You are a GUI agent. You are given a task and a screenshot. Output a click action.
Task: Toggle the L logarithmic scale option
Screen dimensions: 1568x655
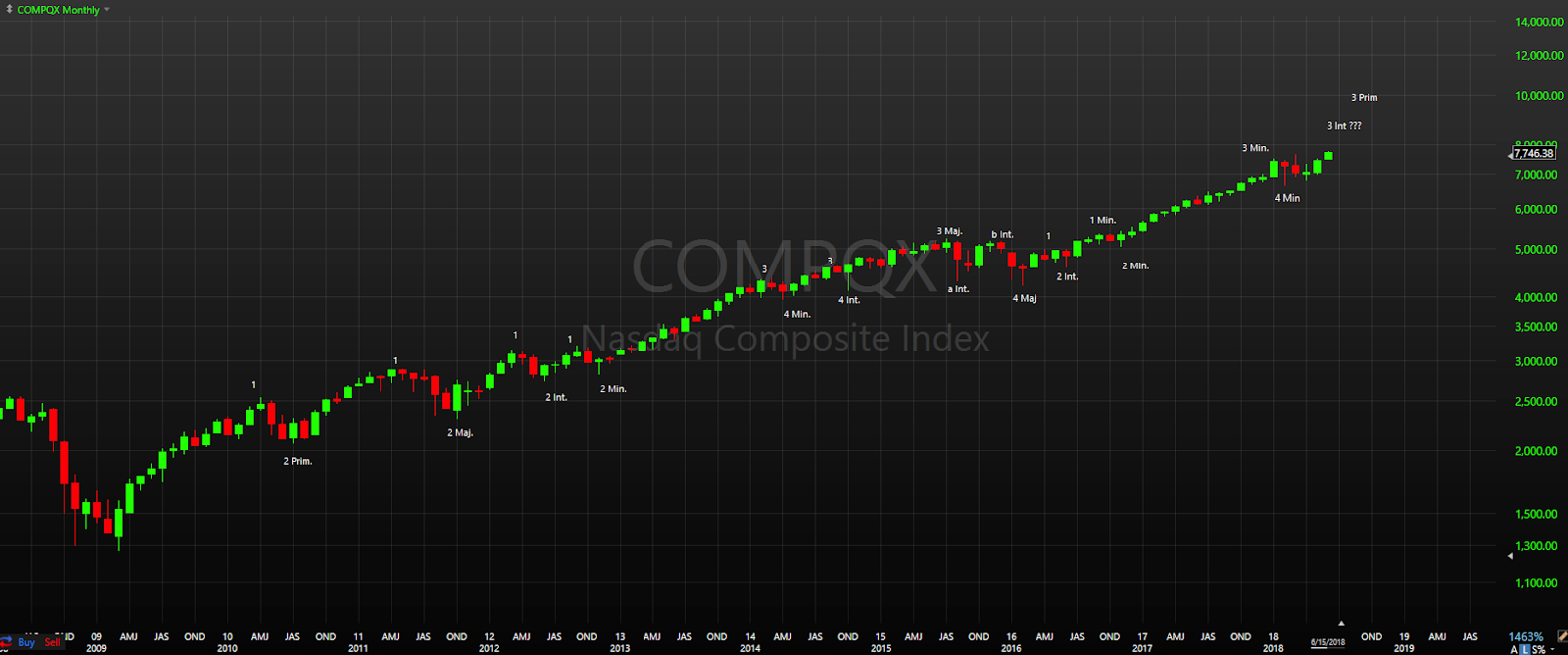[1525, 650]
